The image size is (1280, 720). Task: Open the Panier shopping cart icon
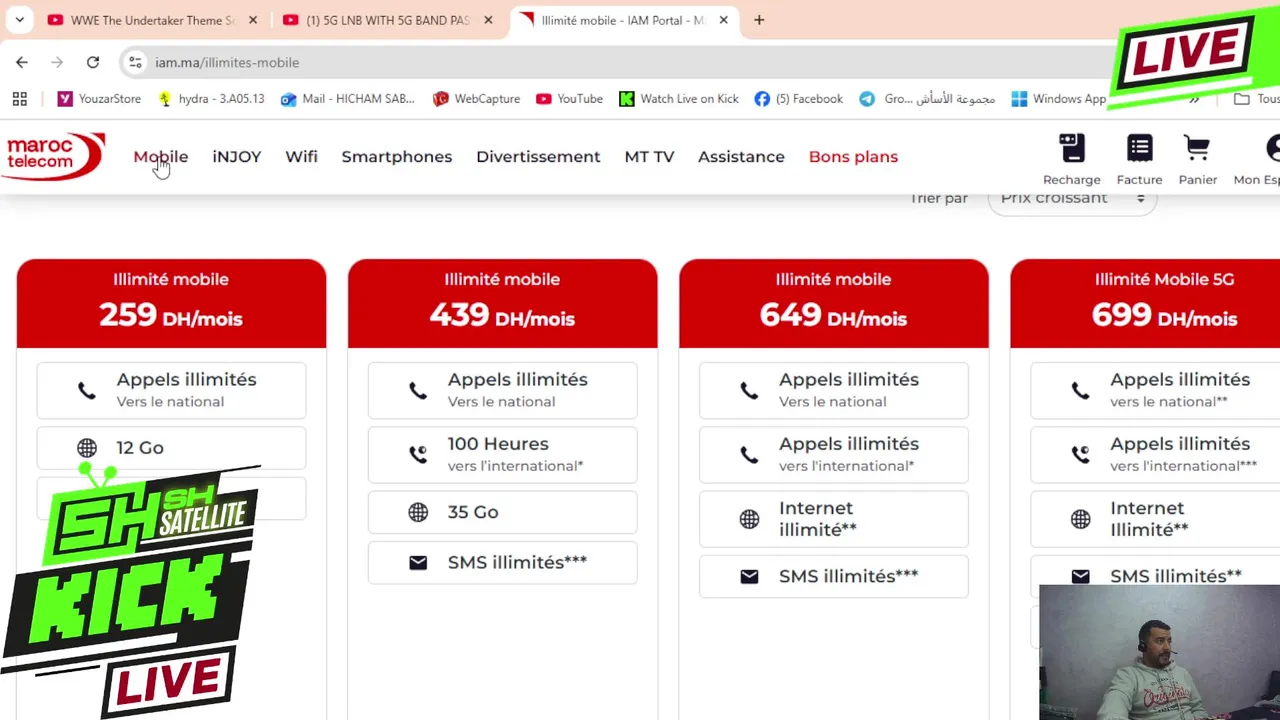1197,159
